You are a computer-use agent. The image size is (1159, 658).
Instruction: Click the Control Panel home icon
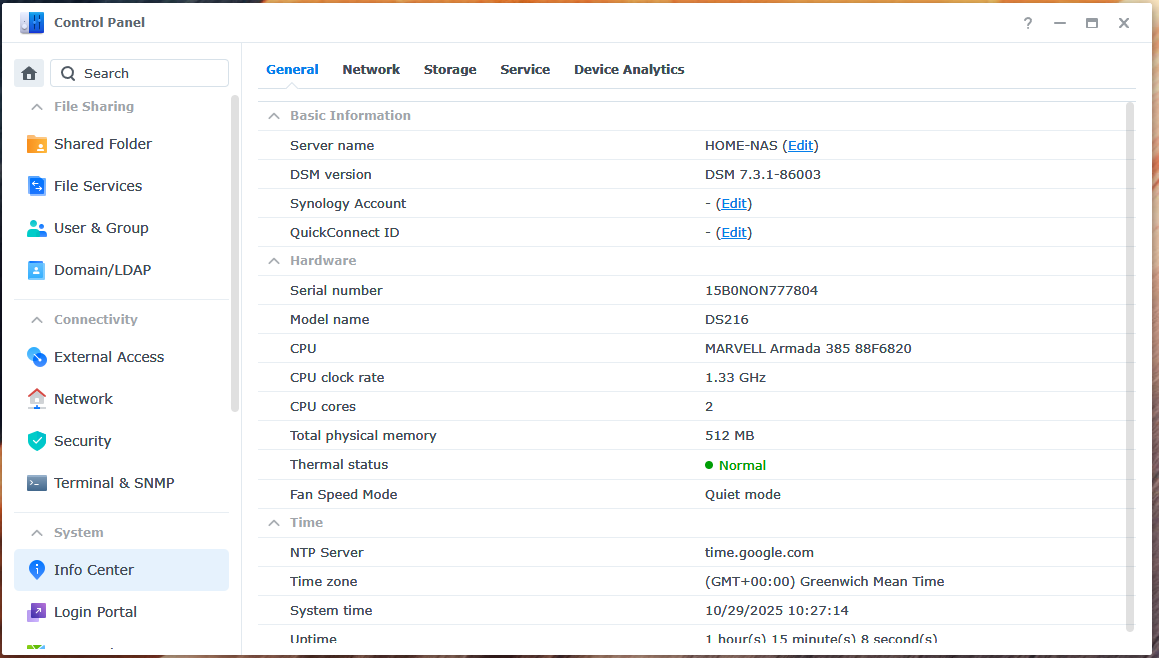(x=29, y=73)
